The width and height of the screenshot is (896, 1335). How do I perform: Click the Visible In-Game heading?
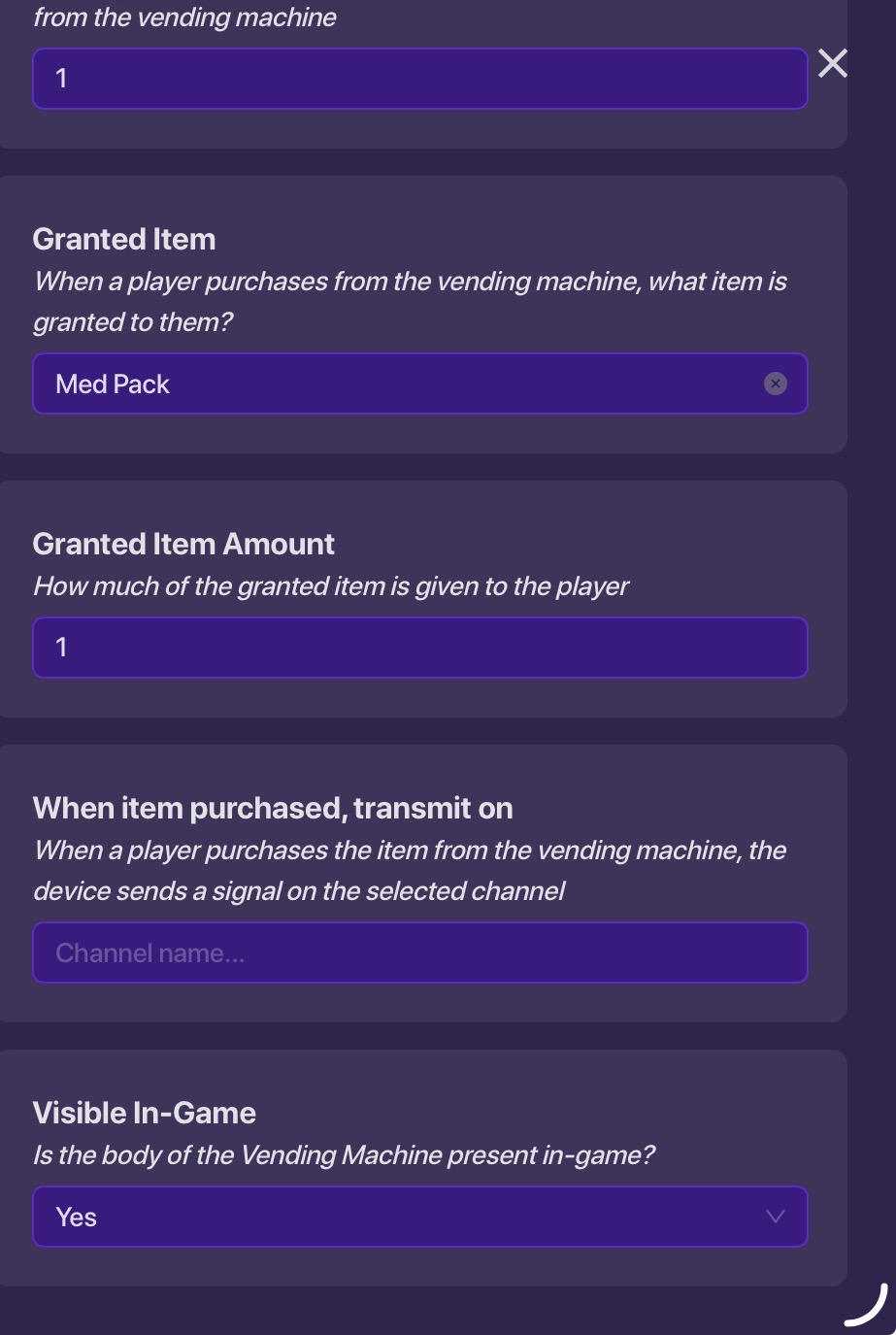click(145, 1113)
